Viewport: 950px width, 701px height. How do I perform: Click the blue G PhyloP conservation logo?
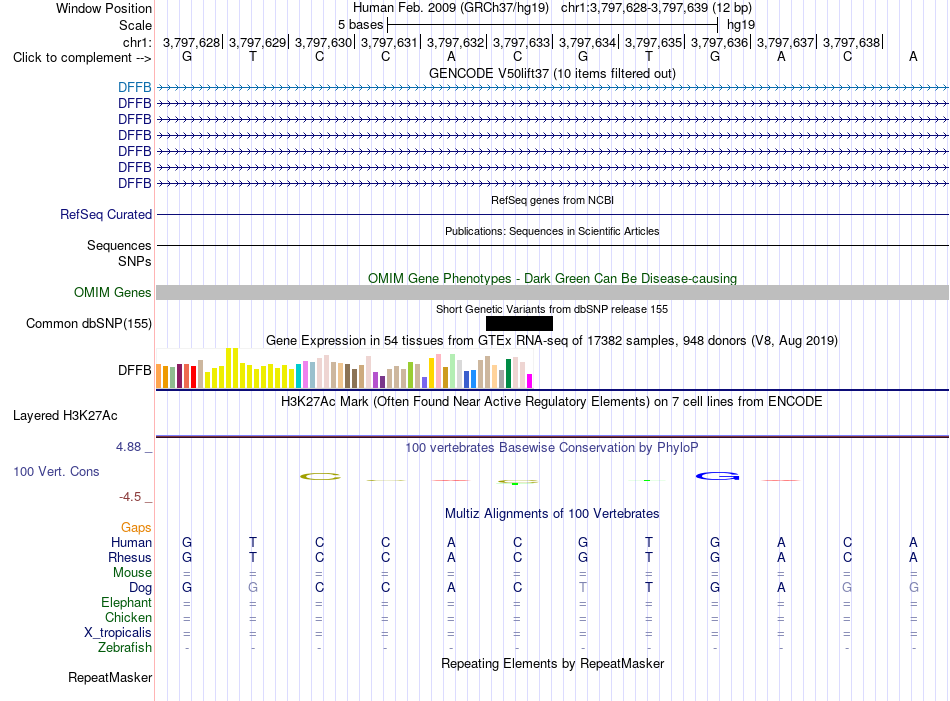pyautogui.click(x=717, y=476)
